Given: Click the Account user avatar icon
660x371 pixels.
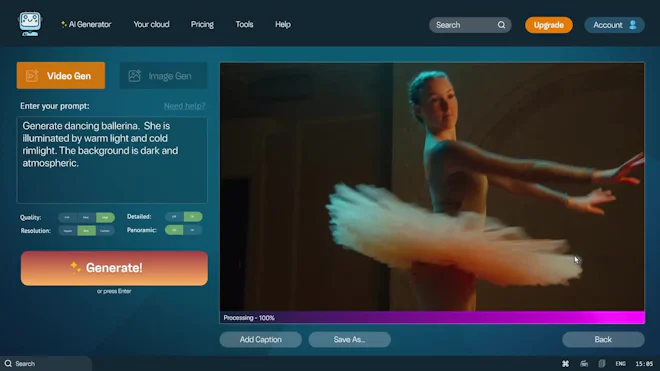Looking at the screenshot, I should click(632, 25).
